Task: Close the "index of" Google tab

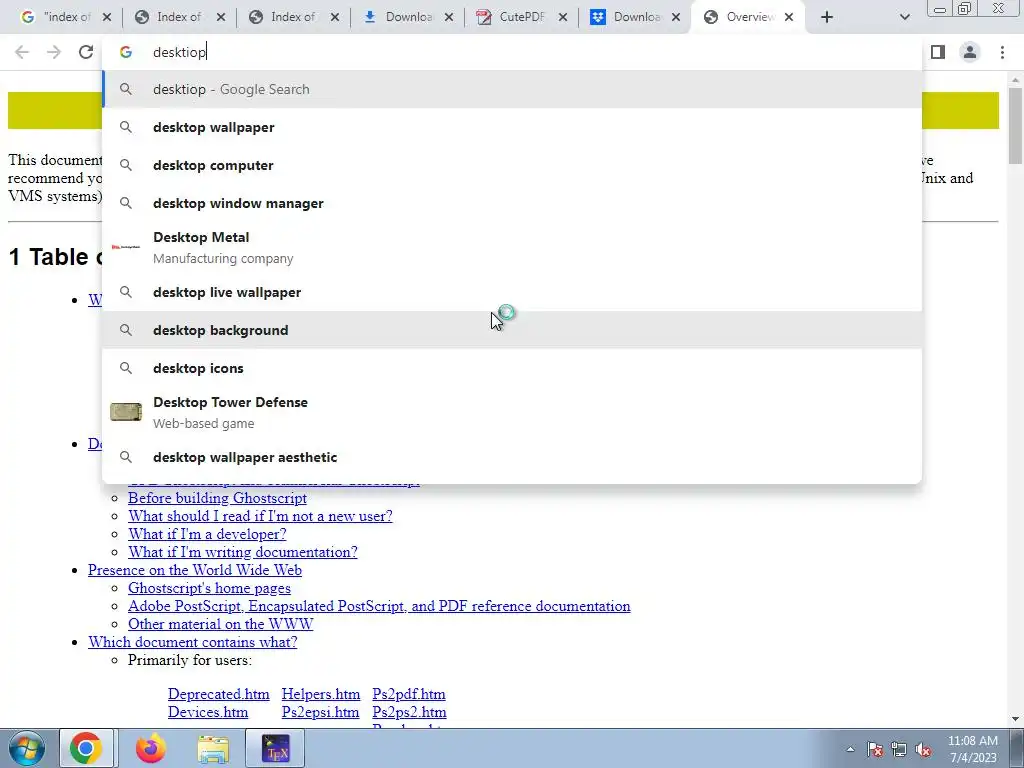Action: tap(107, 17)
